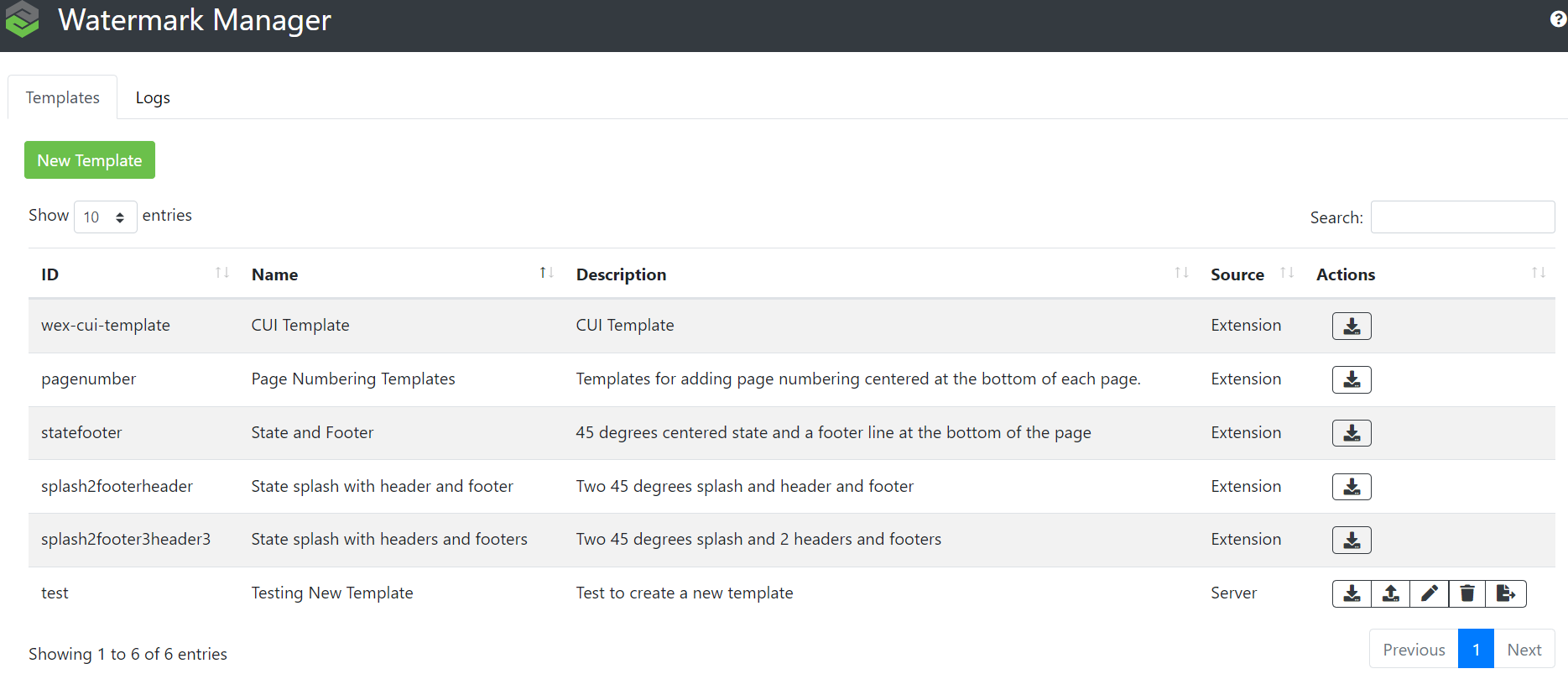Edit the test template with pencil icon

[x=1429, y=593]
